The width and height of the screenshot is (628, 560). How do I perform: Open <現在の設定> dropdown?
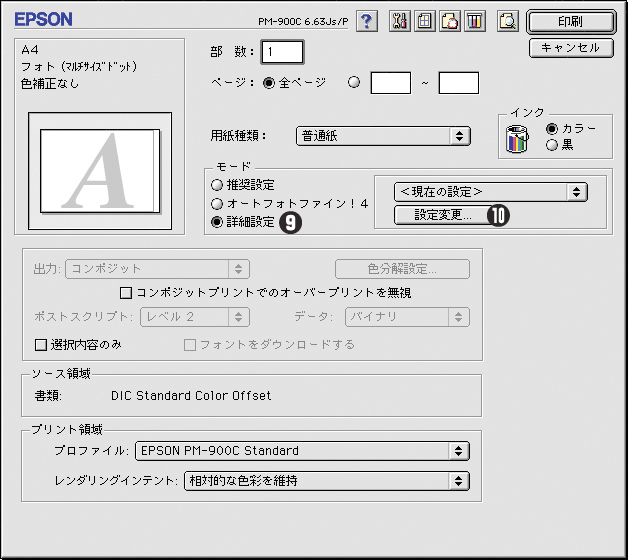click(491, 192)
